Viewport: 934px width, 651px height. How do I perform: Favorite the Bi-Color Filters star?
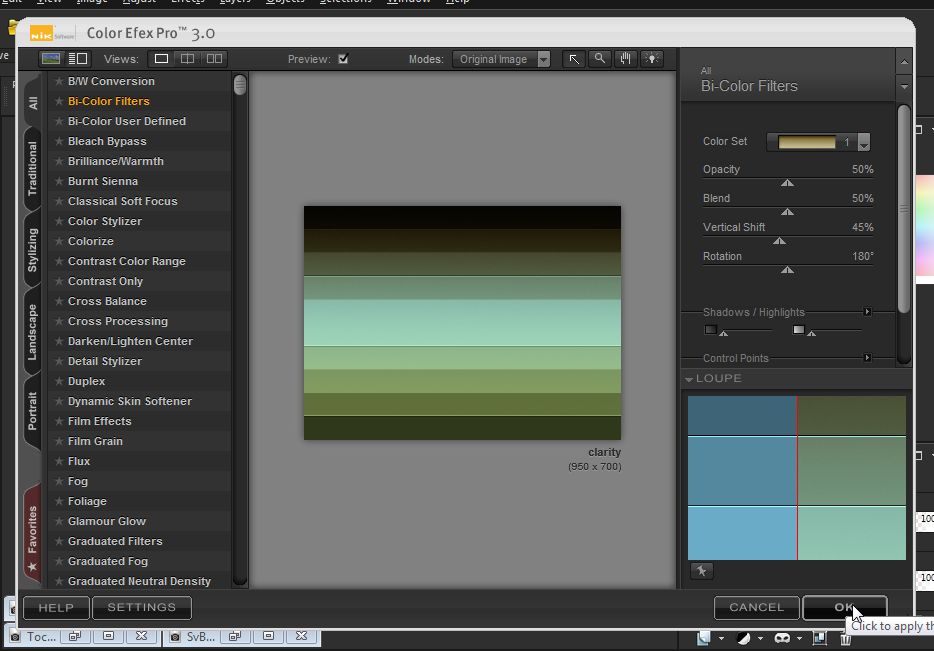pos(59,101)
